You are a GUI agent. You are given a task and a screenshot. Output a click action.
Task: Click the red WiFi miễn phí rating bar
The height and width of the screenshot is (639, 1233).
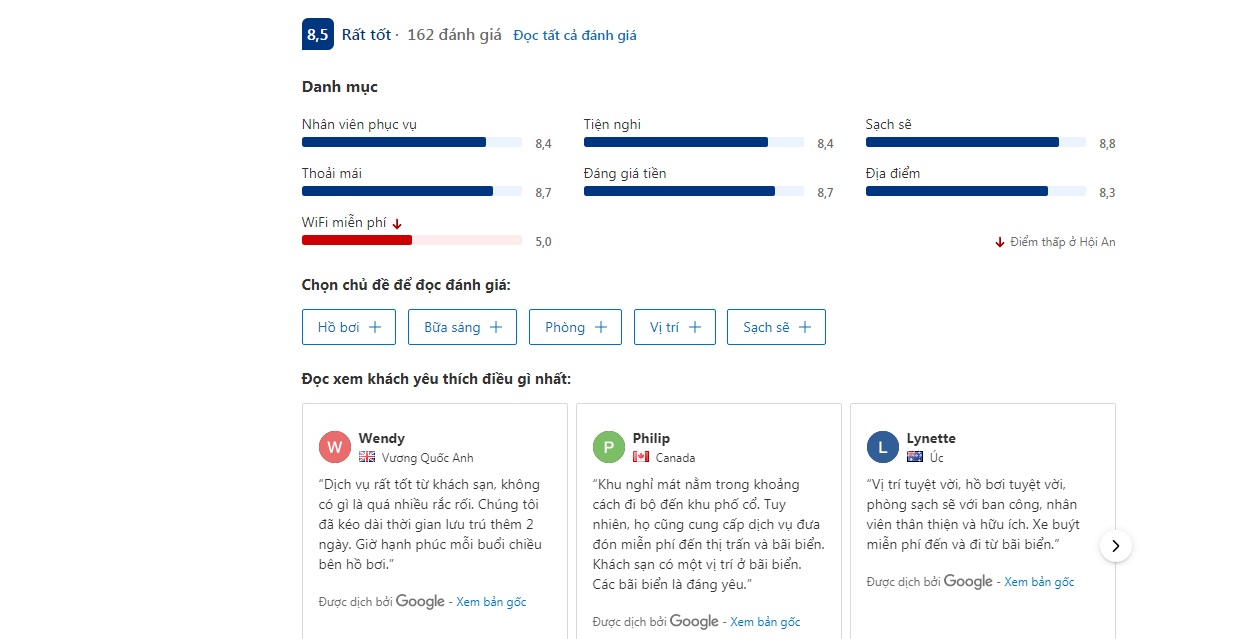[x=411, y=240]
